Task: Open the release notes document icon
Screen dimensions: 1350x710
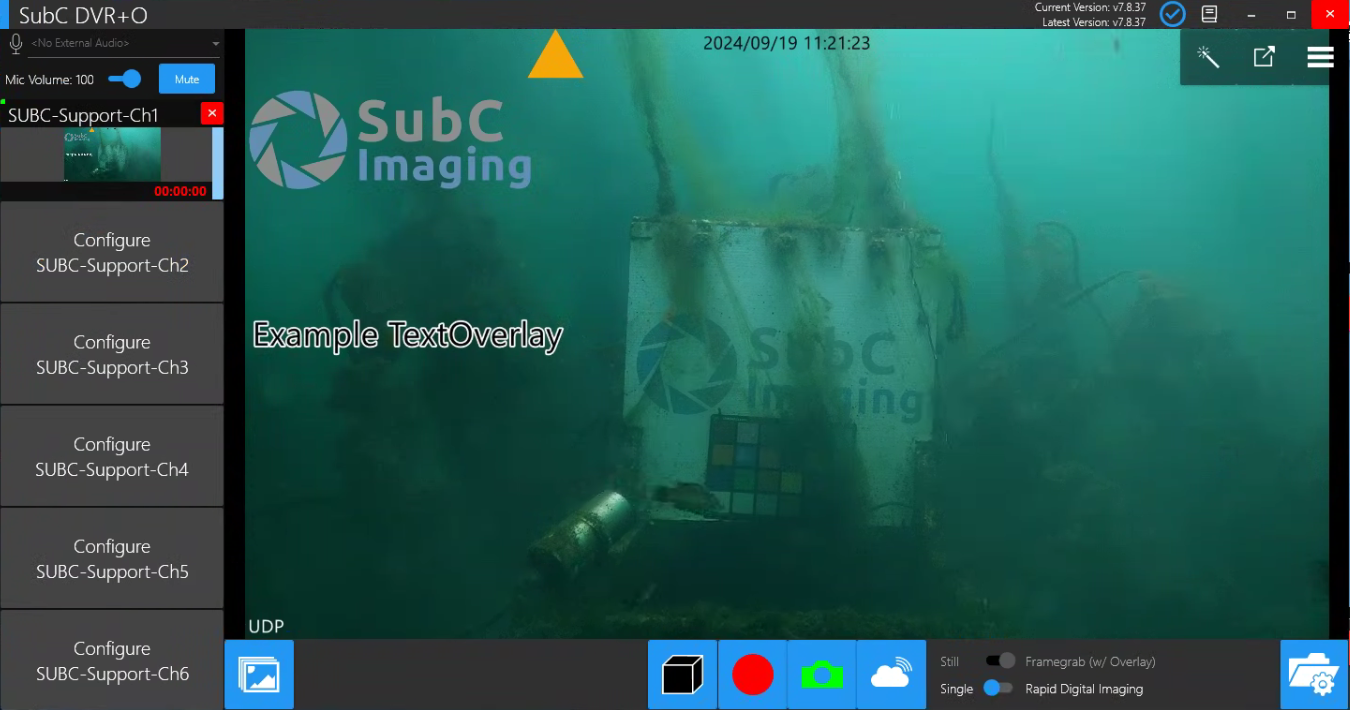Action: 1210,14
